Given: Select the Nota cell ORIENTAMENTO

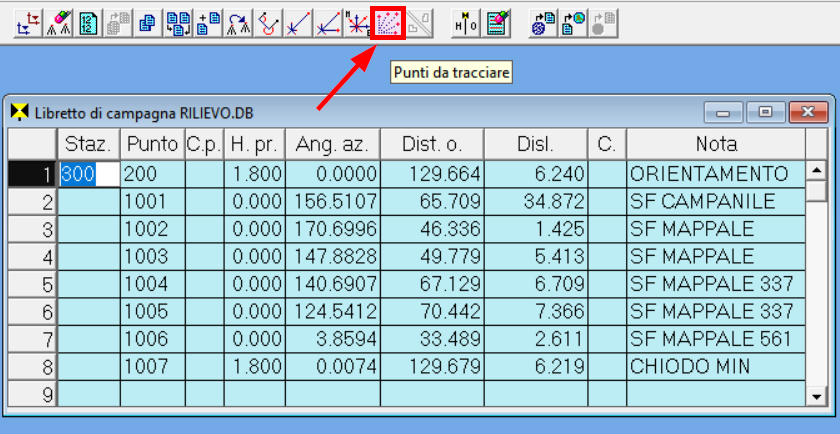Looking at the screenshot, I should tap(716, 174).
